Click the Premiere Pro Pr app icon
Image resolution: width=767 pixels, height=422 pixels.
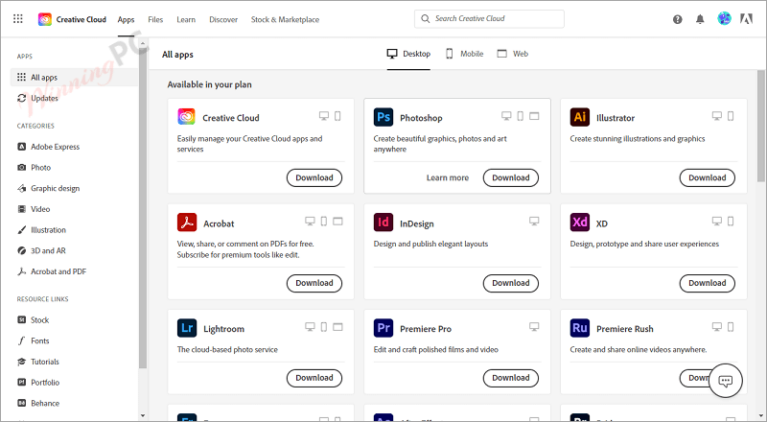tap(383, 328)
